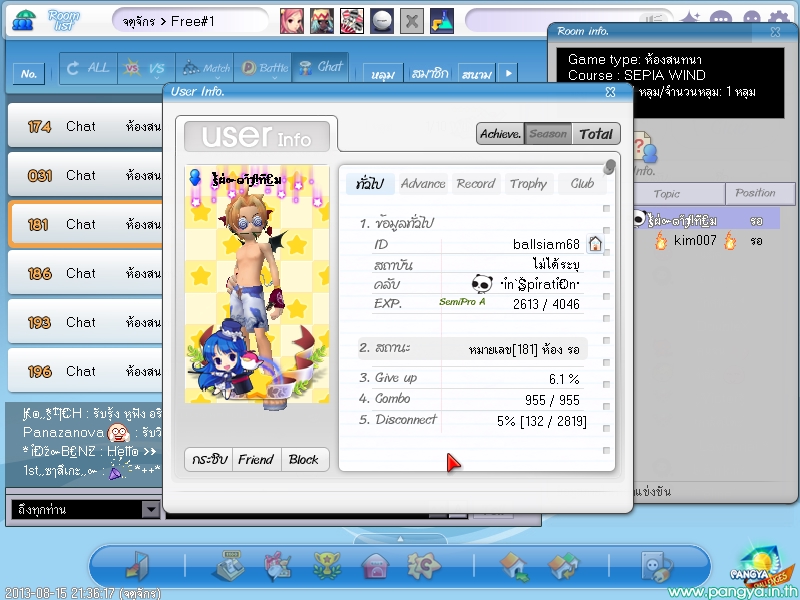Click the Topic column header in Room info

679,194
